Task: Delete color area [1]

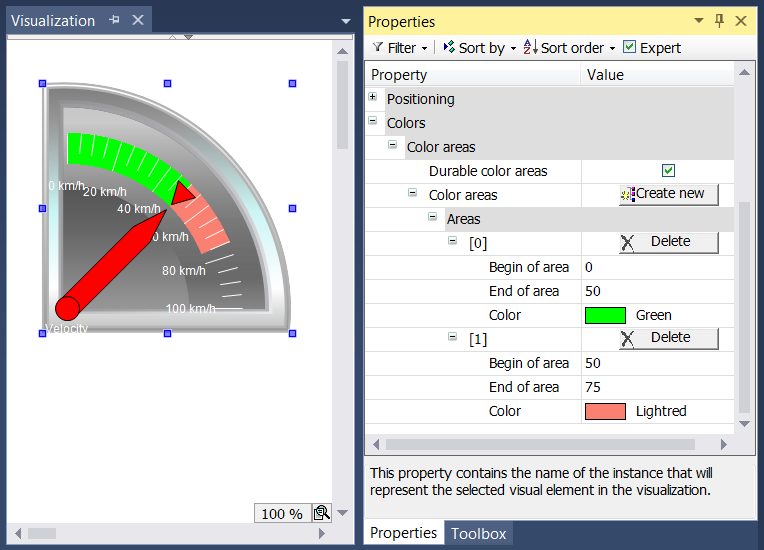Action: pyautogui.click(x=668, y=338)
